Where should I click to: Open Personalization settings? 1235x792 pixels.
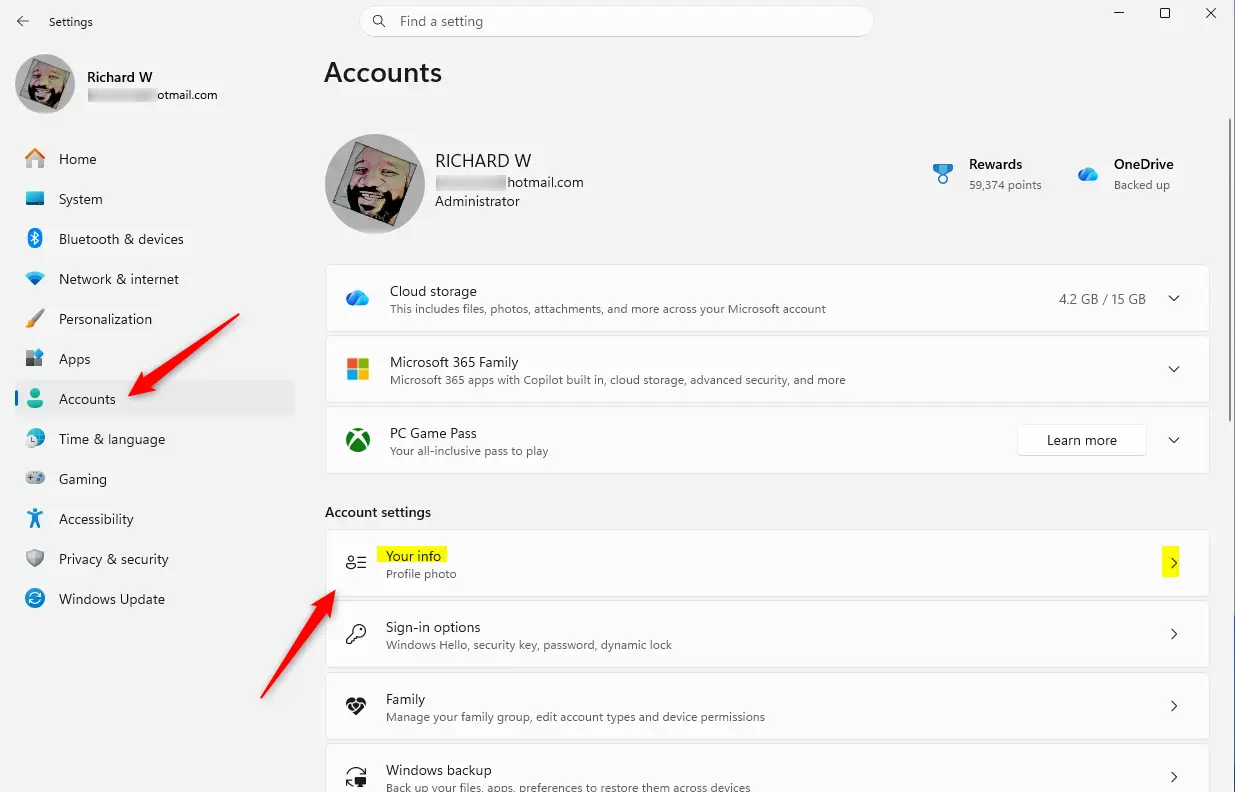[155, 319]
